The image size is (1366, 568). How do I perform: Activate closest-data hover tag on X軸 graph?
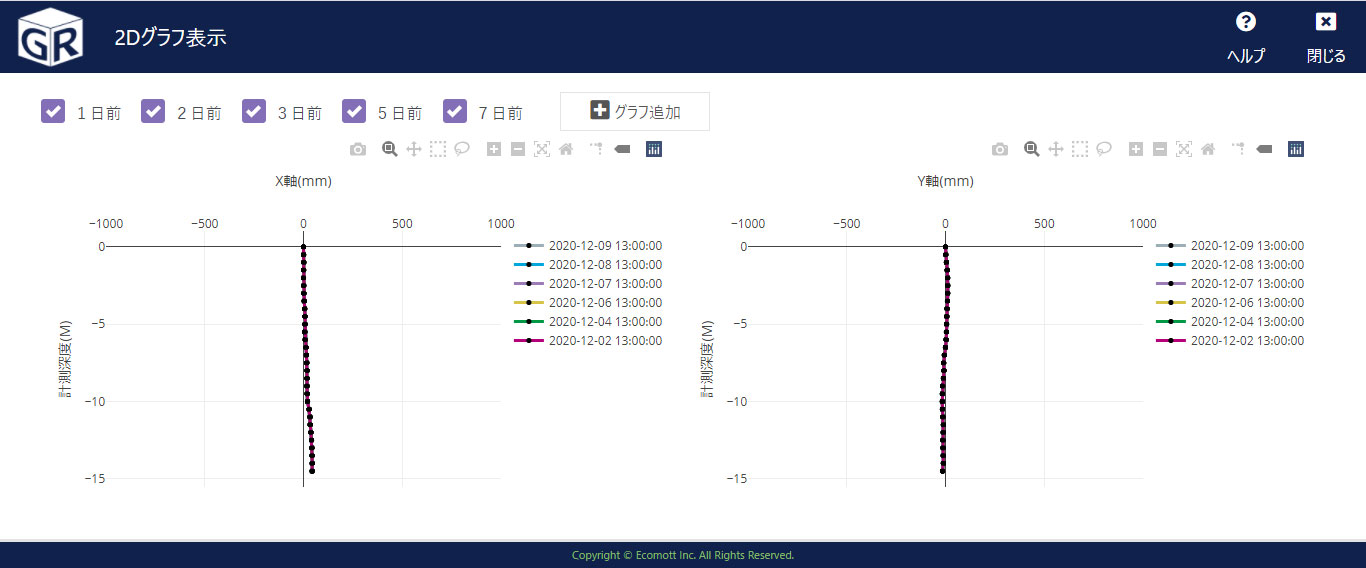[622, 149]
